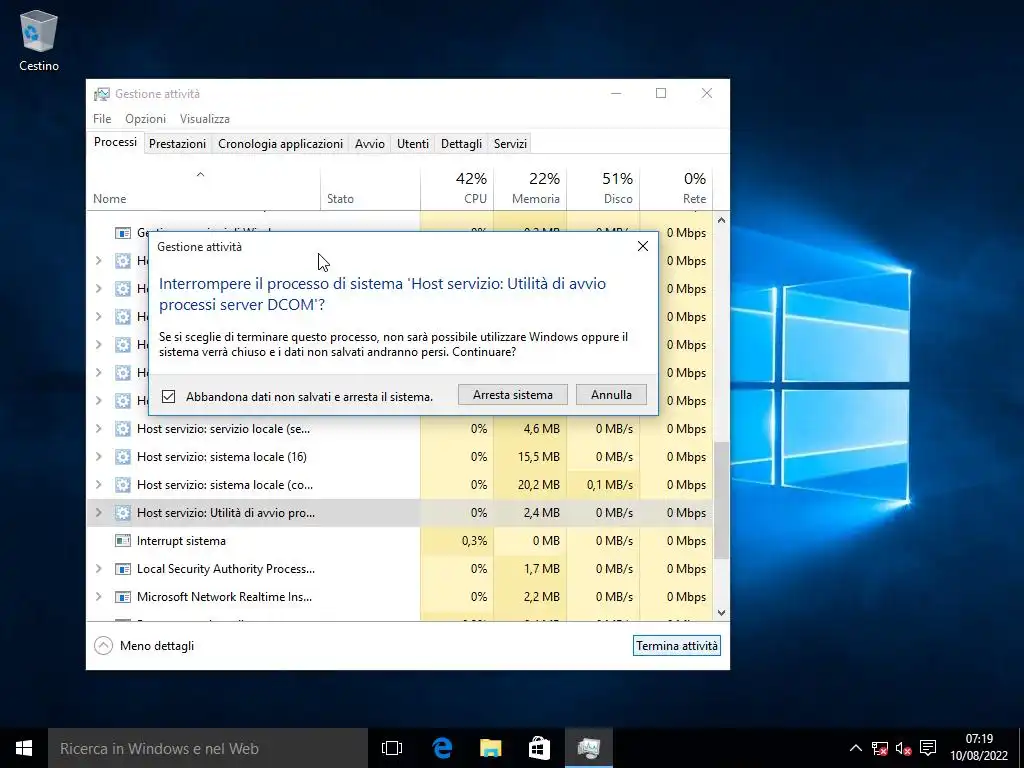Screen dimensions: 1024x768
Task: Click the volume muted tray icon
Action: coord(904,748)
